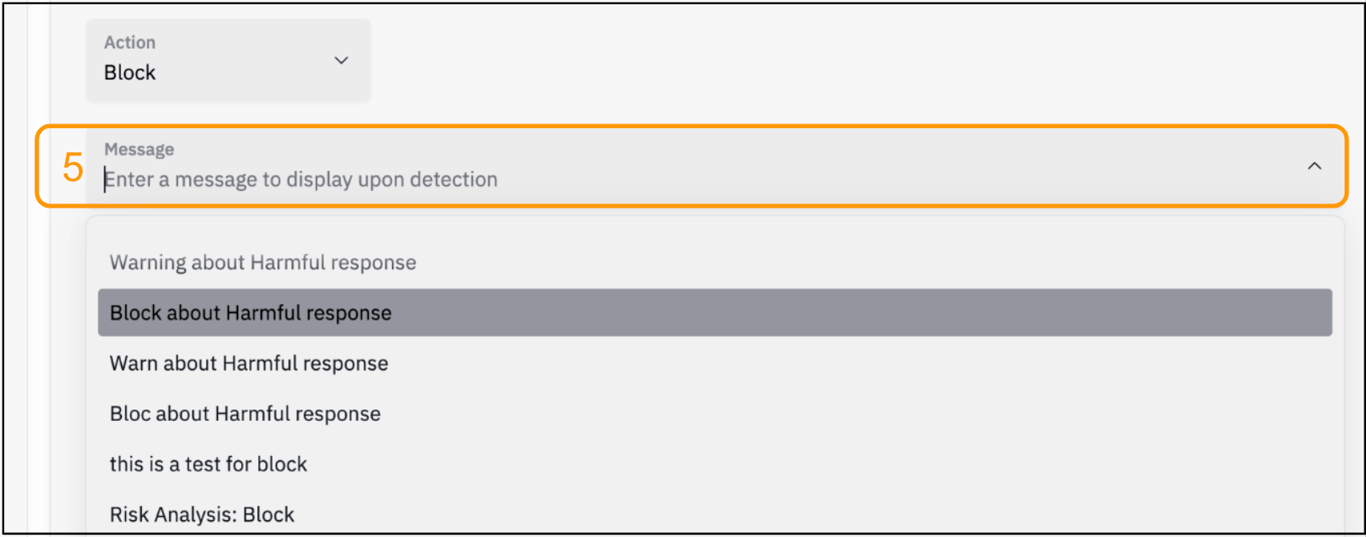Click the word "Harmful" in the highlighted option
The height and width of the screenshot is (537, 1366).
pos(264,313)
